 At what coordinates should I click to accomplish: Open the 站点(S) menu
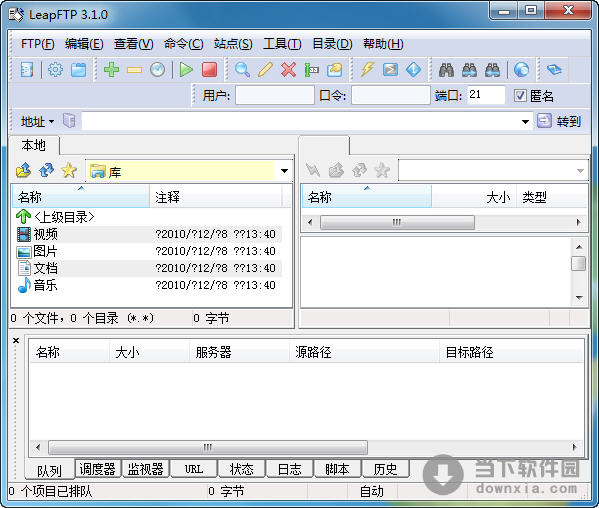[233, 44]
